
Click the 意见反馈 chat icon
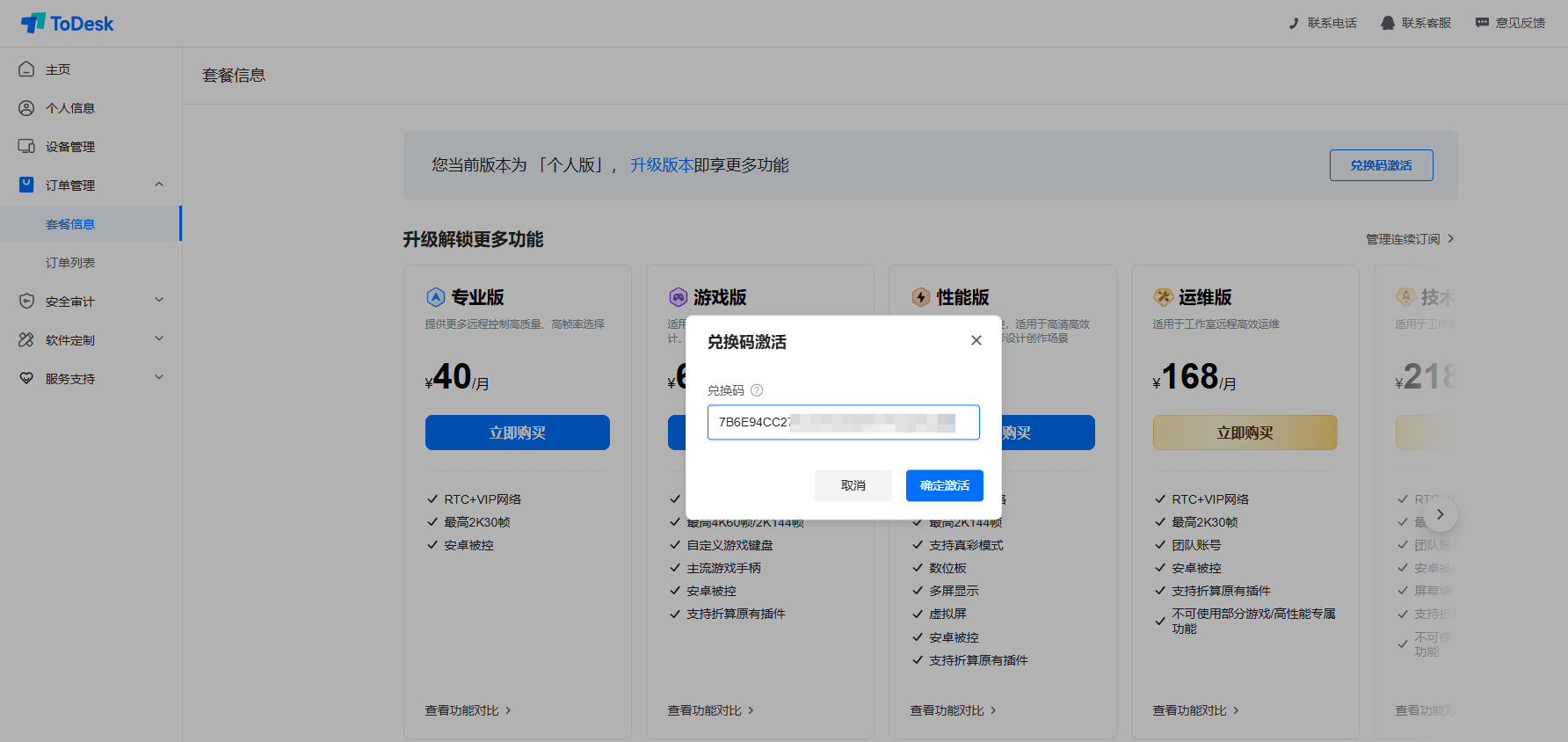click(x=1482, y=23)
